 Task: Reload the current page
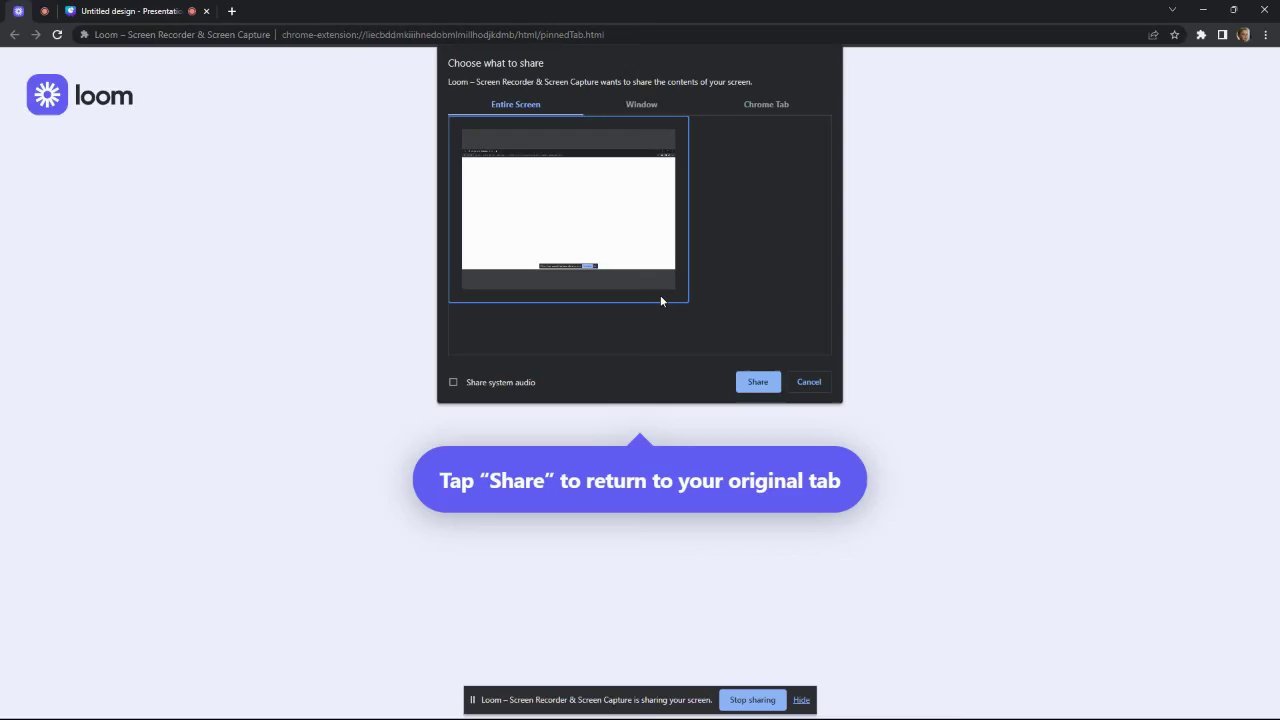tap(57, 34)
